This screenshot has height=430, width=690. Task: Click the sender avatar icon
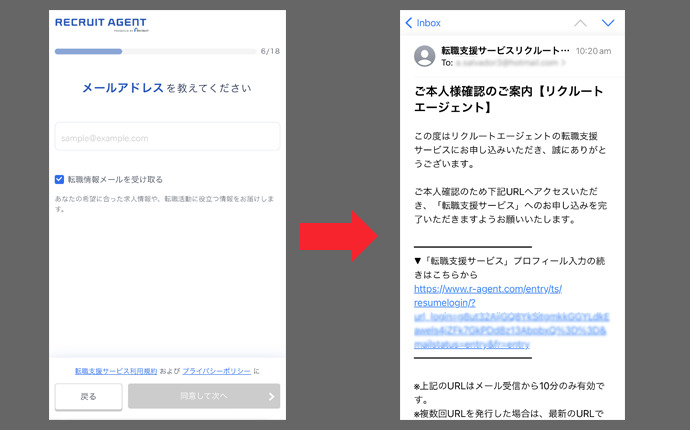click(425, 56)
